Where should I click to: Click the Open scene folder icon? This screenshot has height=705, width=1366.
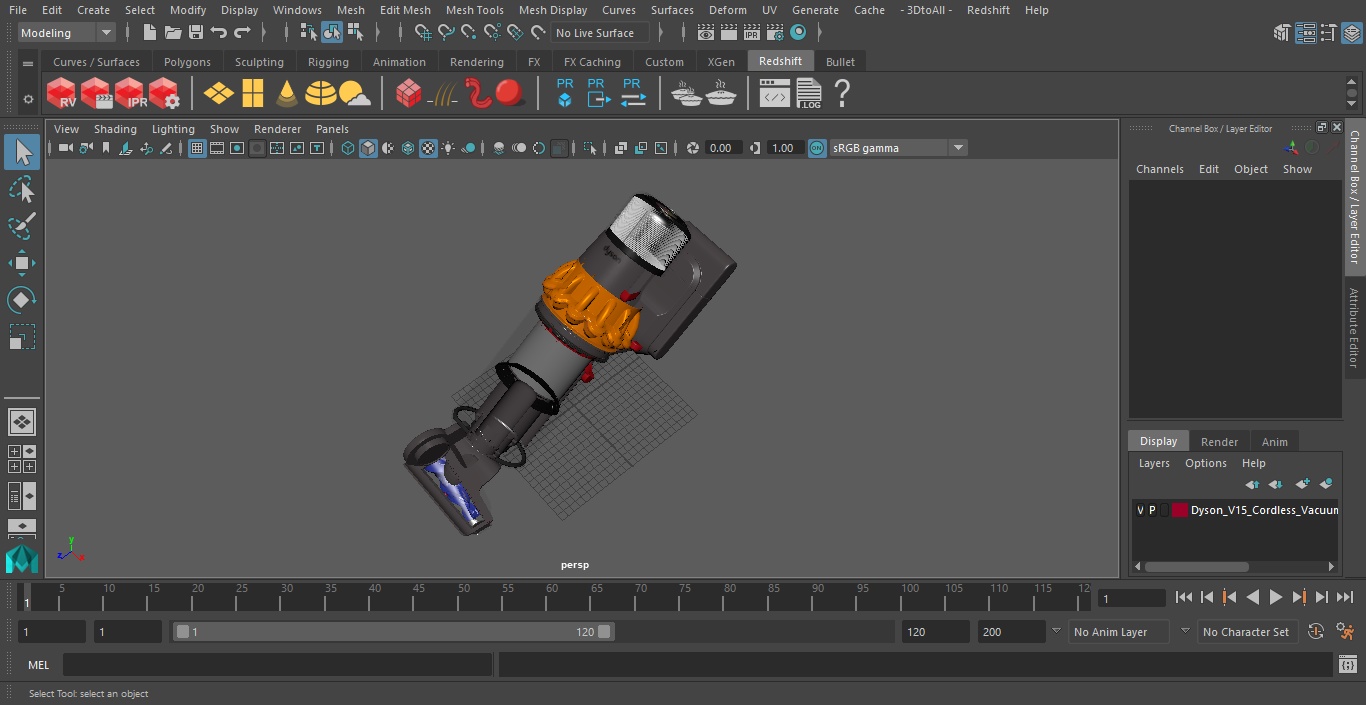(173, 33)
